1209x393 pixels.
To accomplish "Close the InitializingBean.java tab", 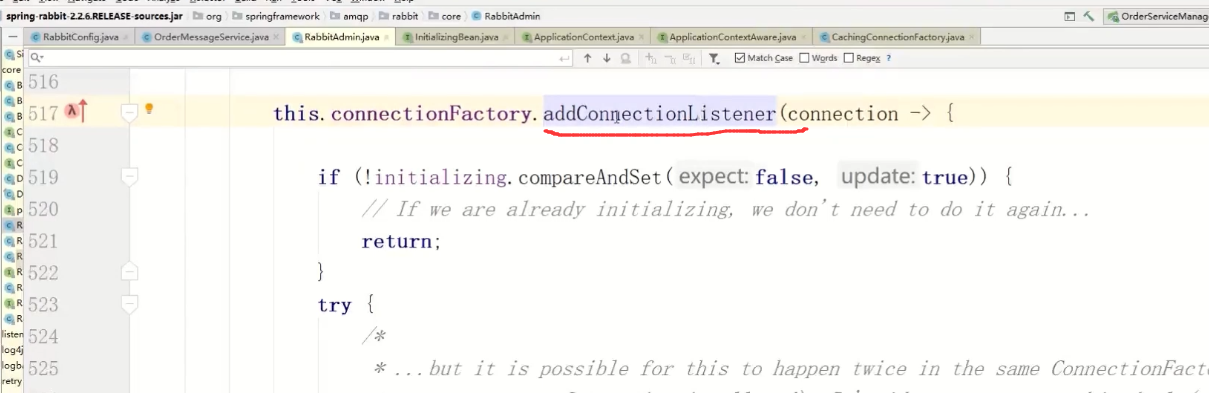I will click(x=506, y=37).
